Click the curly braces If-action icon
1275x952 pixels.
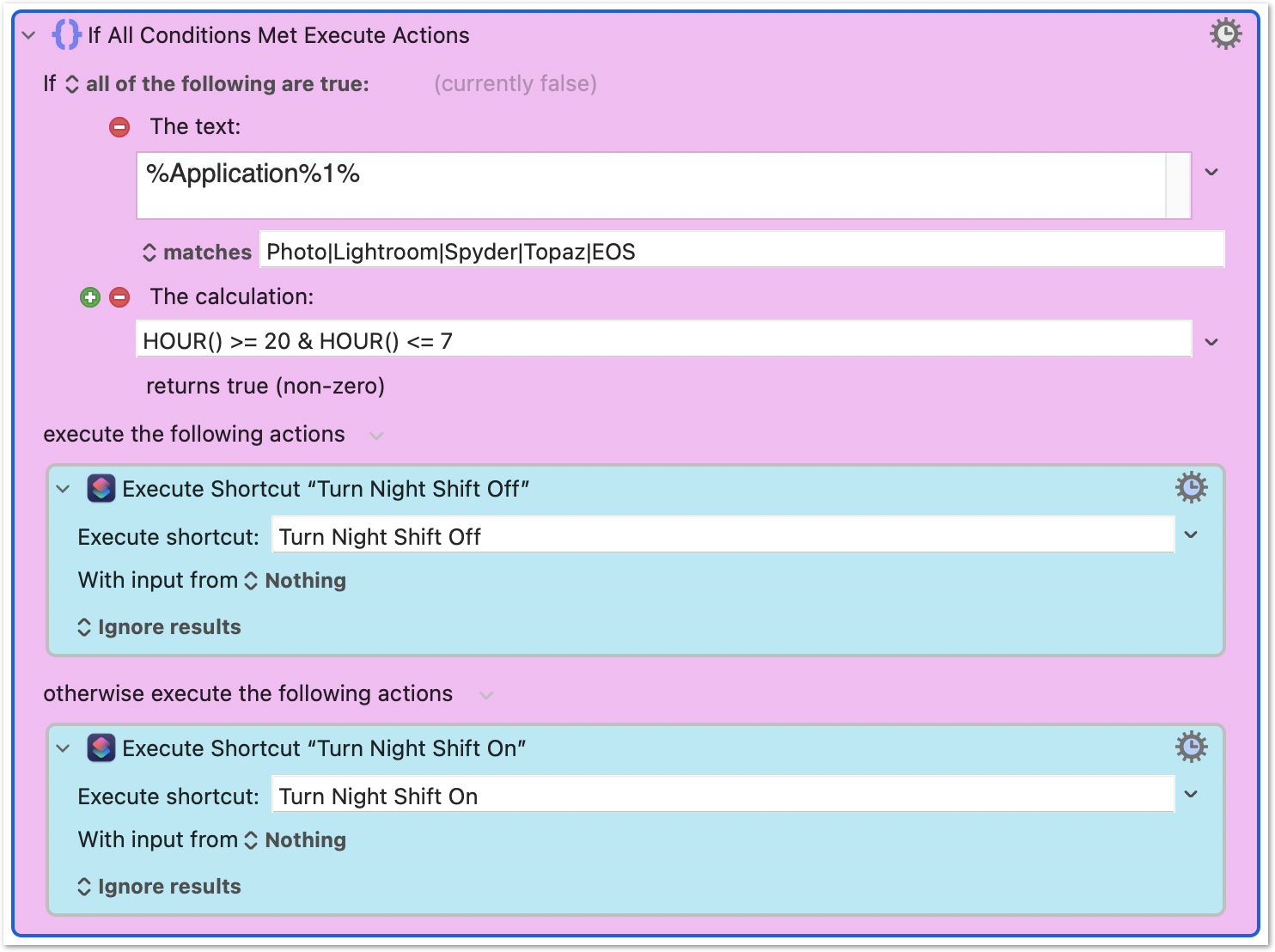[66, 35]
